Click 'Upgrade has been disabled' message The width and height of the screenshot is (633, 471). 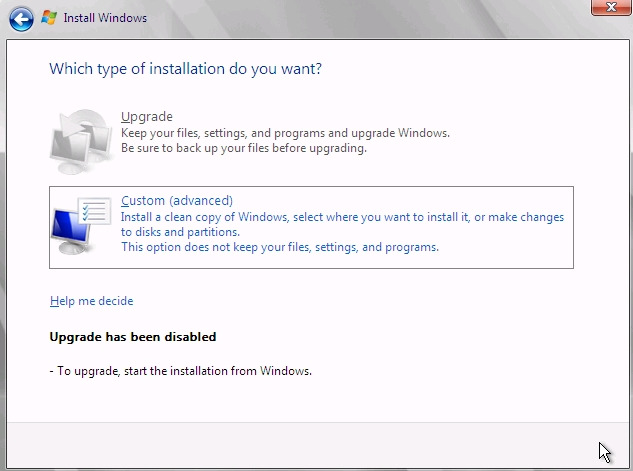pos(133,337)
